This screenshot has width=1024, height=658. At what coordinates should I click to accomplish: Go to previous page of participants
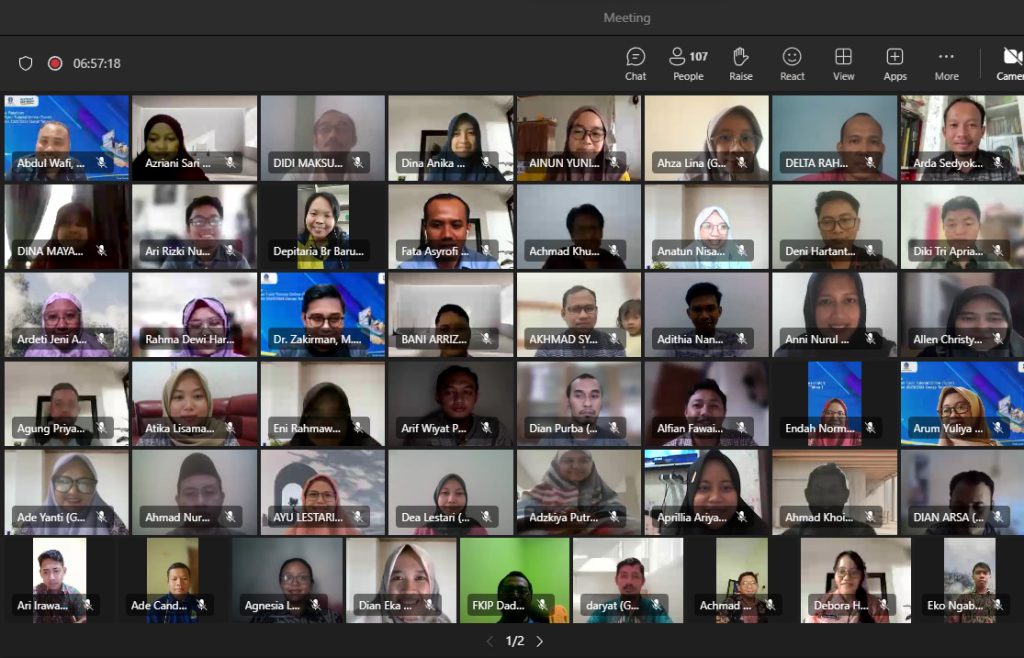[x=489, y=641]
